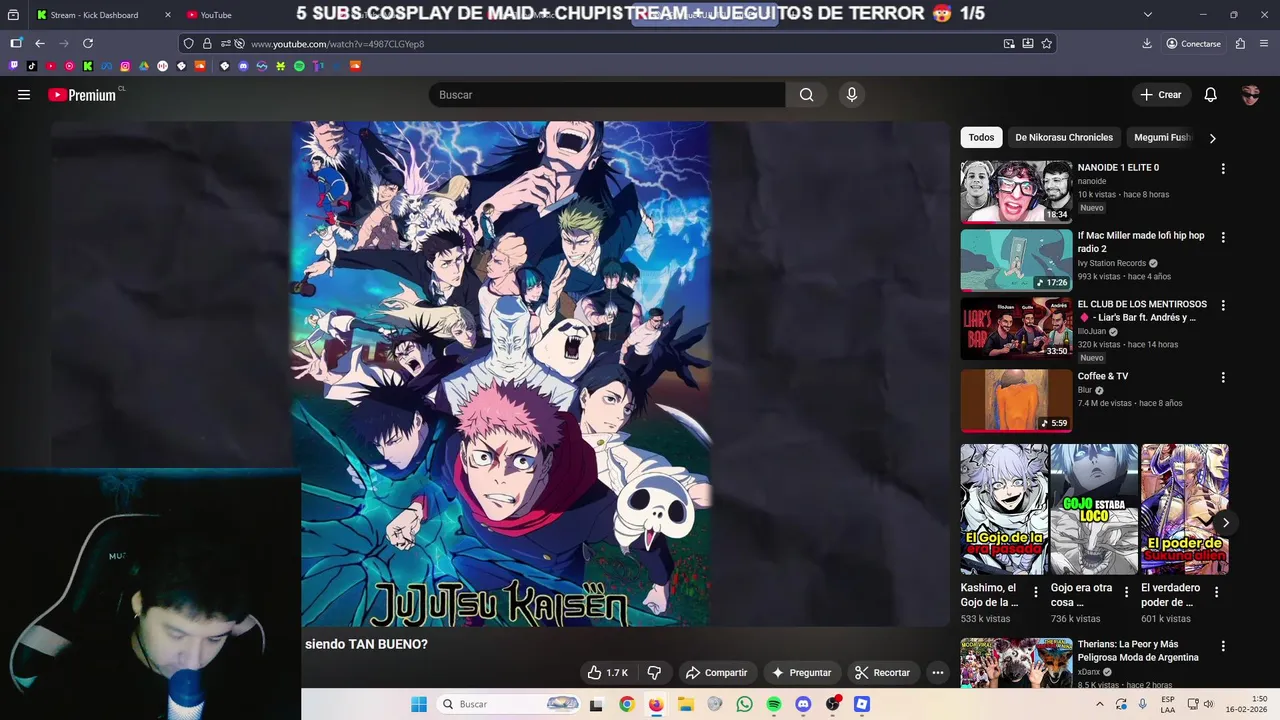The image size is (1280, 720).
Task: Start voice search with the microphone icon
Action: [x=851, y=95]
